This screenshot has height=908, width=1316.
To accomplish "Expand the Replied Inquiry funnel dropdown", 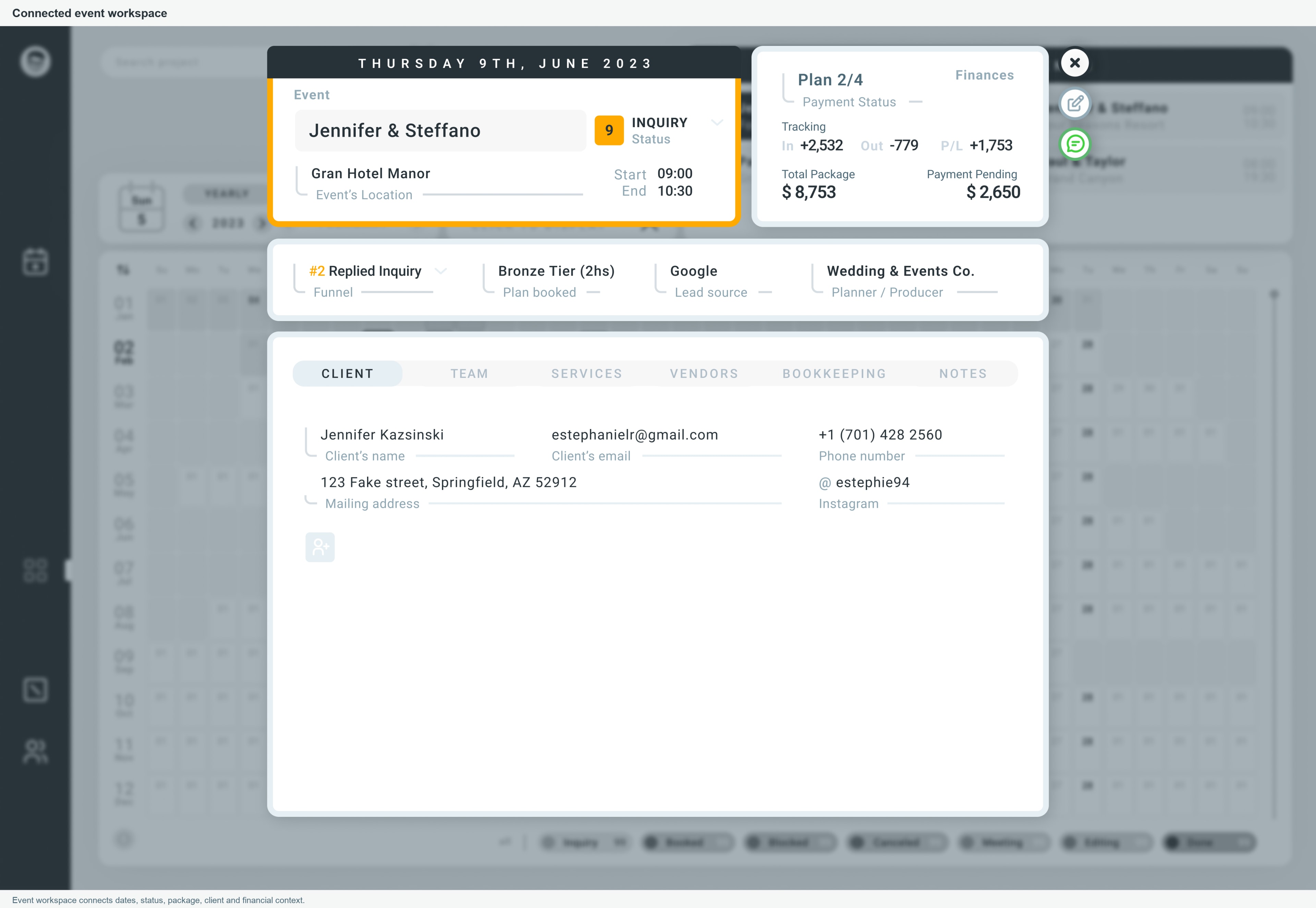I will click(x=440, y=271).
